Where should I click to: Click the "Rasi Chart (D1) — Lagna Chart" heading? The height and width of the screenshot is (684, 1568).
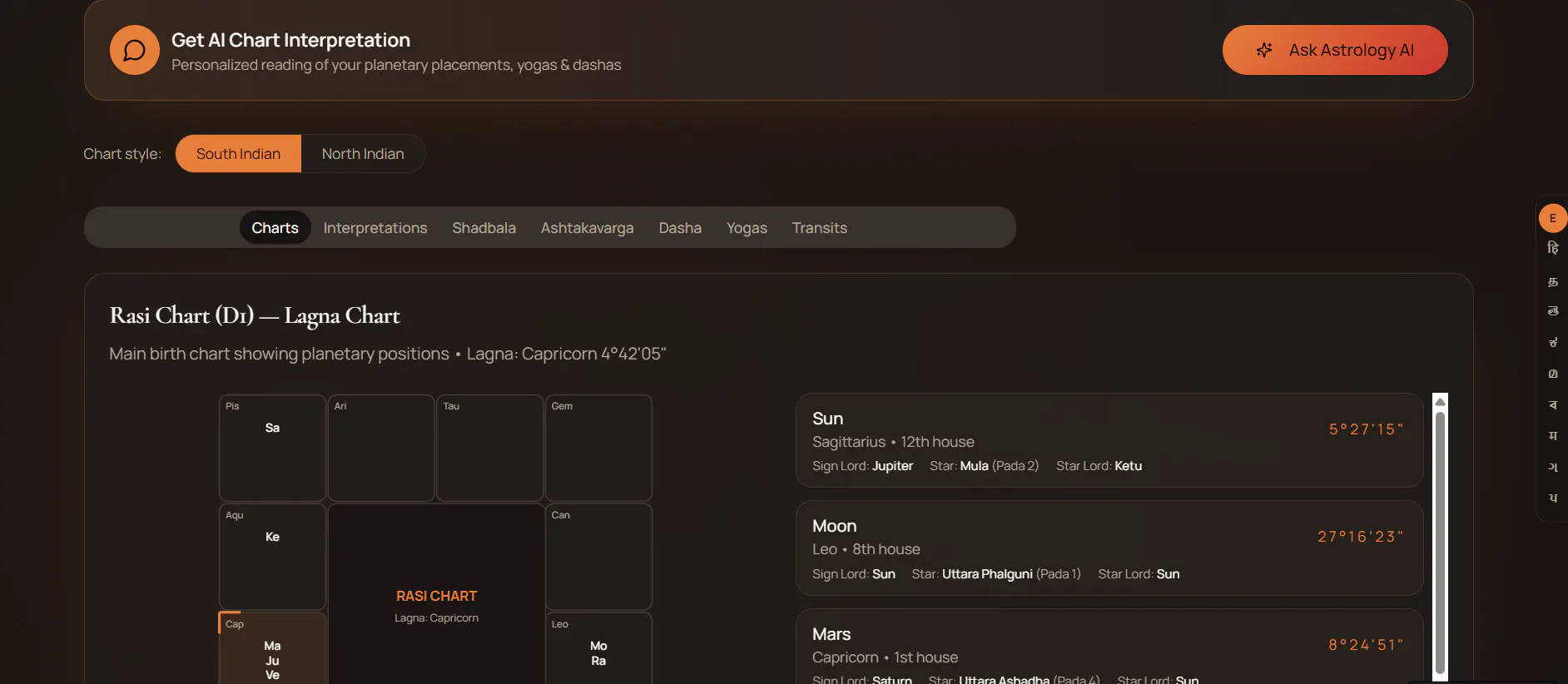(255, 315)
